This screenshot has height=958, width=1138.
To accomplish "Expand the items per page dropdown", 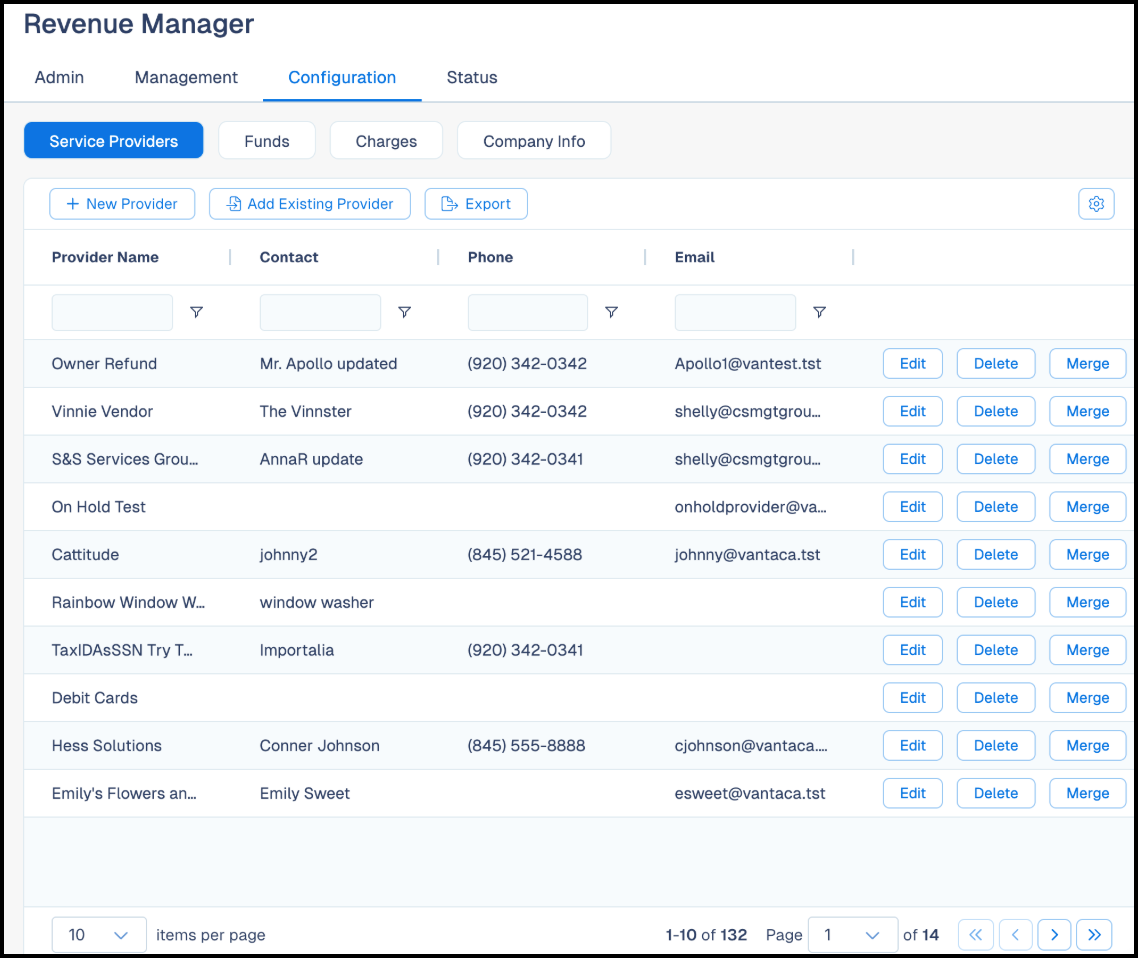I will click(99, 935).
